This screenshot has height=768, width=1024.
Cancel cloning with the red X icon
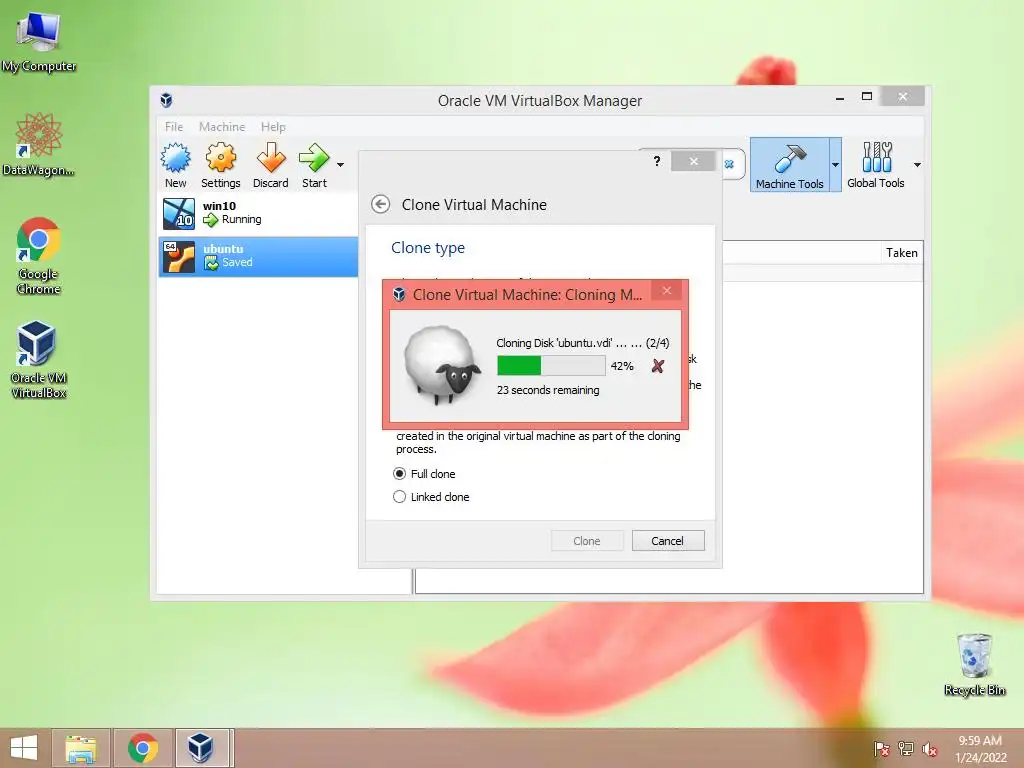[658, 366]
